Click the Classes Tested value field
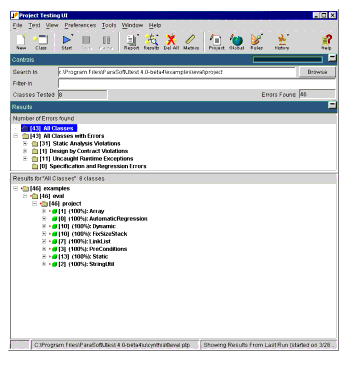361x369 pixels. (x=83, y=95)
